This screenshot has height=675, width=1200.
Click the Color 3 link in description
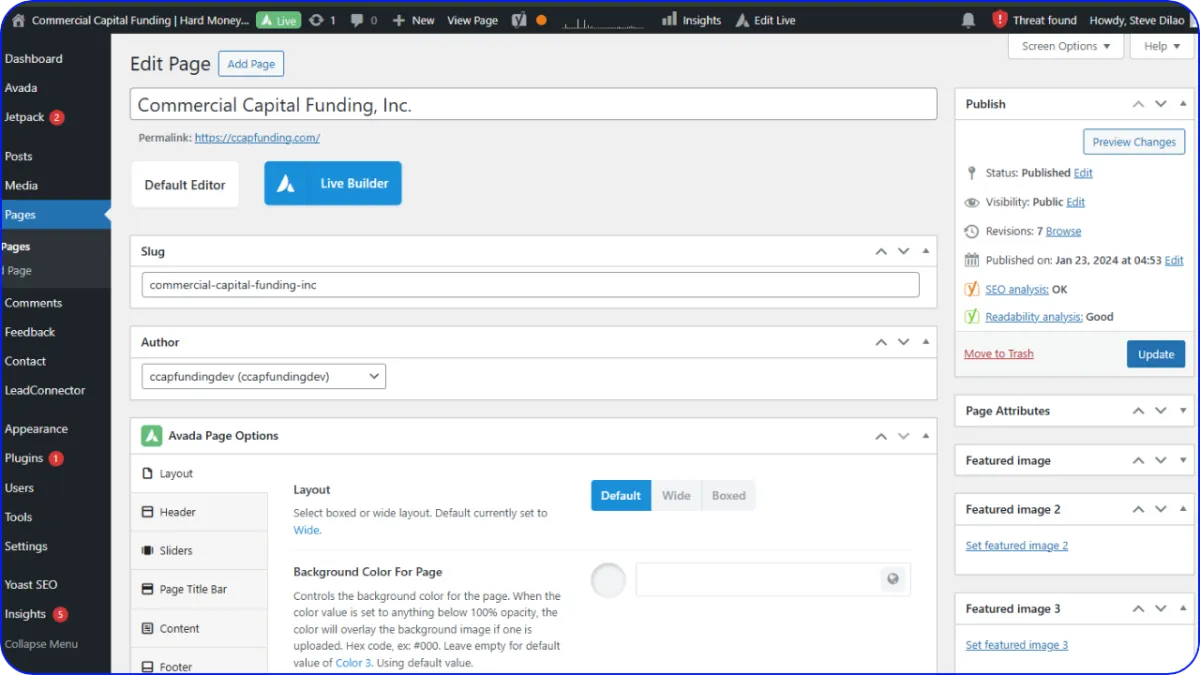pyautogui.click(x=353, y=663)
